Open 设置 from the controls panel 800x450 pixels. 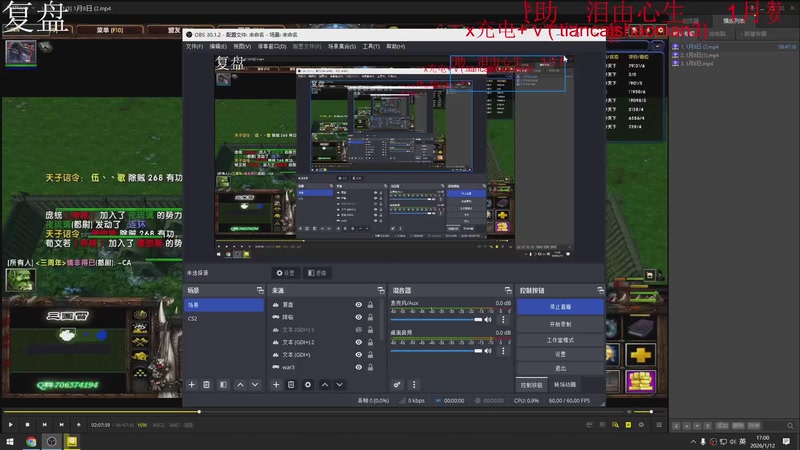coord(560,354)
